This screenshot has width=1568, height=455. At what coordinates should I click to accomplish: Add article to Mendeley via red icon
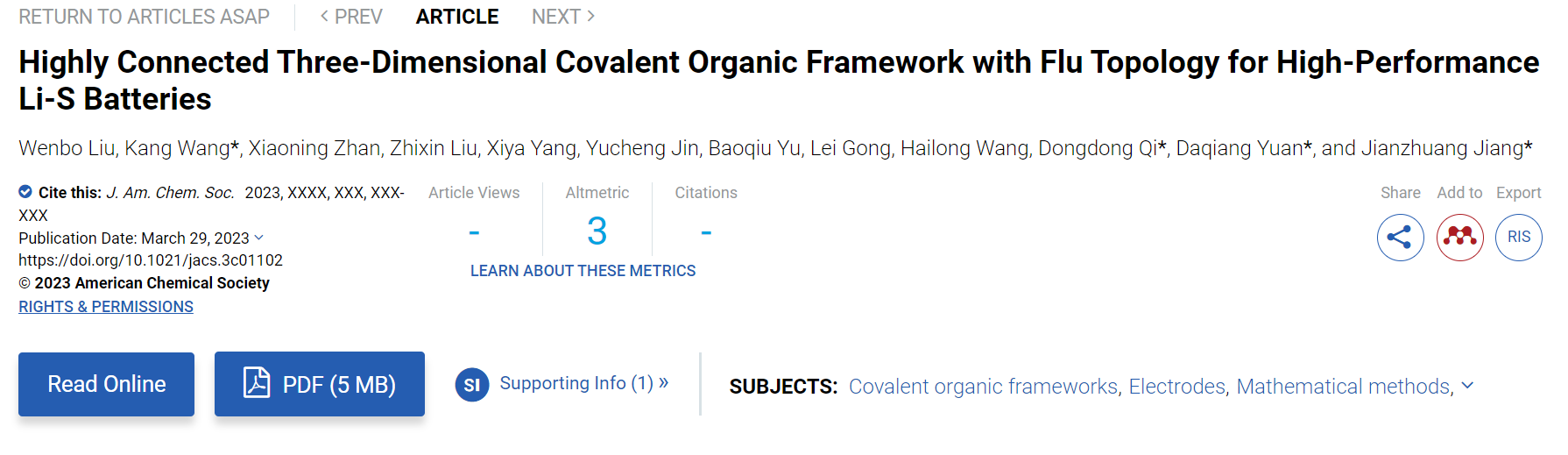1459,238
